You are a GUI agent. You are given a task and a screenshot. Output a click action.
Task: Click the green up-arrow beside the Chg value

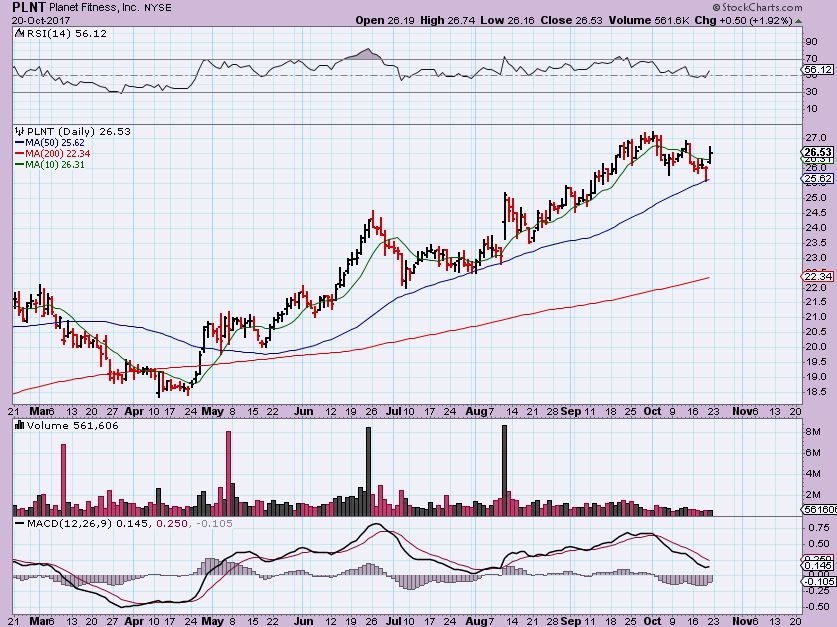[x=798, y=21]
